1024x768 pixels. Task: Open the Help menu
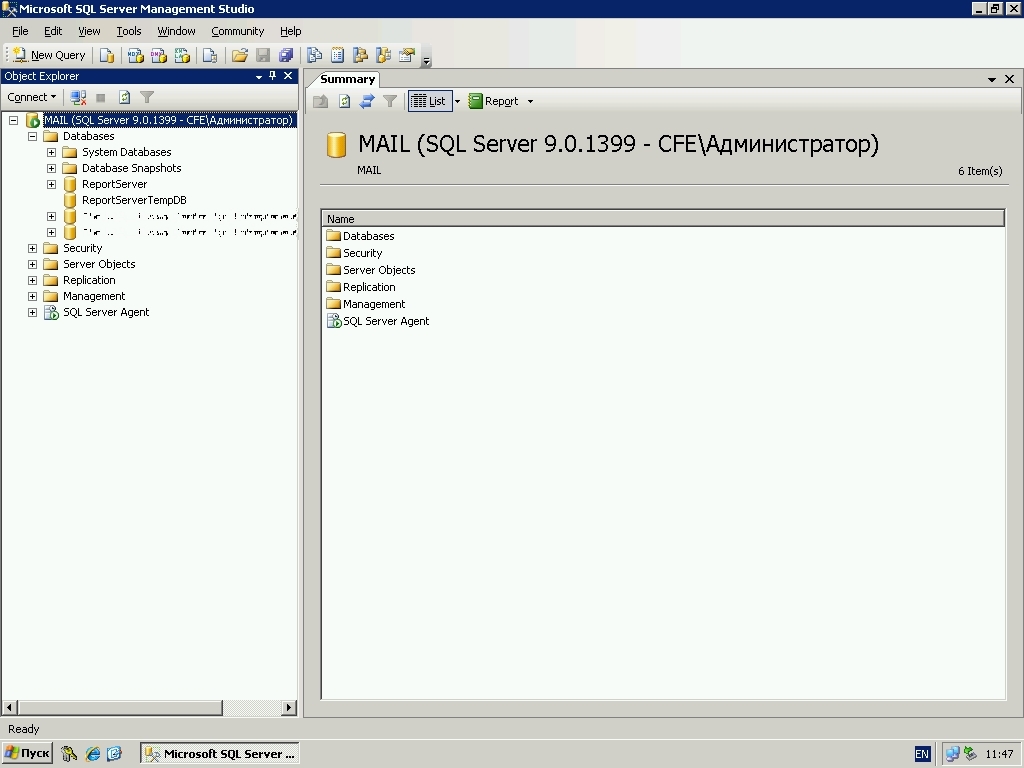(x=291, y=31)
